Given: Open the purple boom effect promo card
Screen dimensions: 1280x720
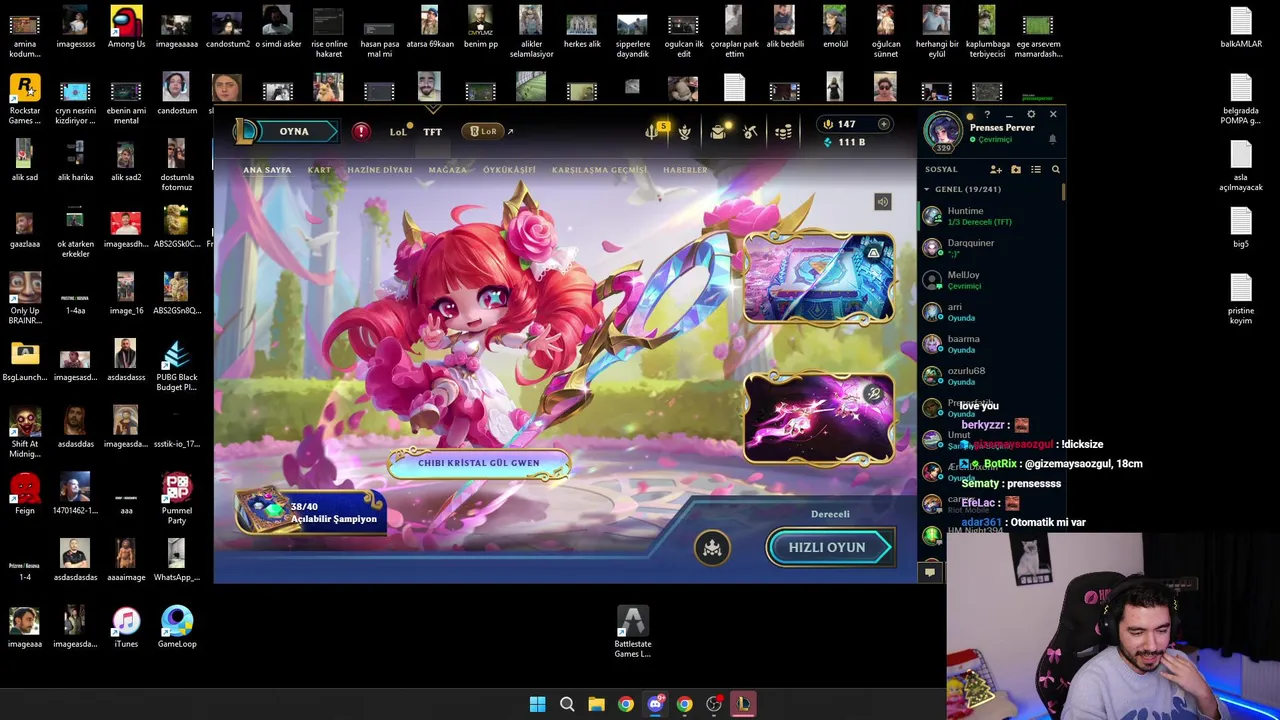Looking at the screenshot, I should click(x=819, y=419).
